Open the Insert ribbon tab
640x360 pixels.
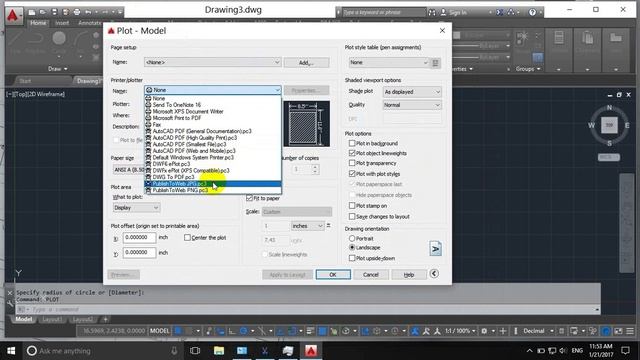click(62, 23)
